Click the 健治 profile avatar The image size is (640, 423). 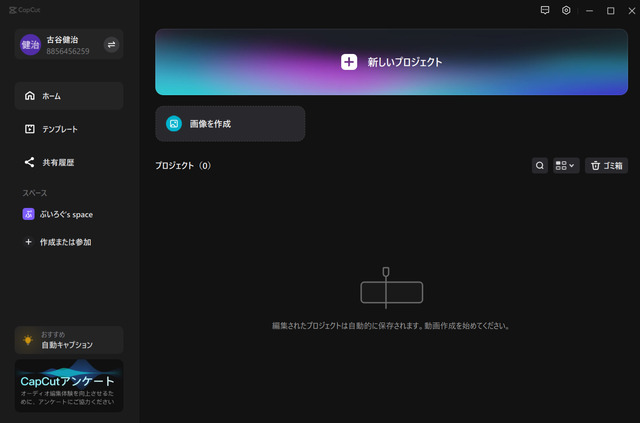[30, 45]
